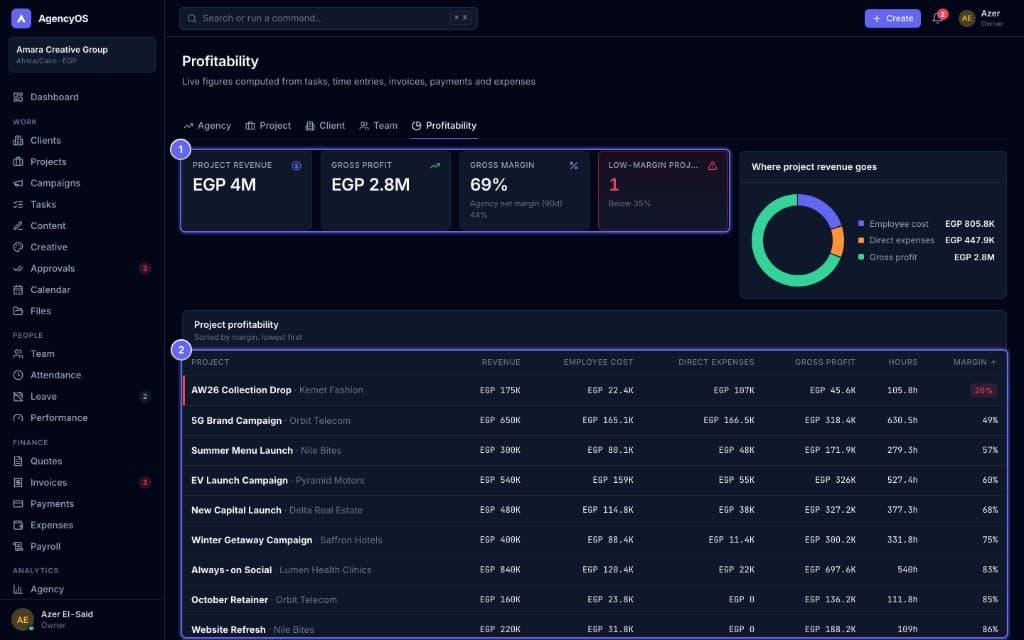1024x640 pixels.
Task: Sort table by the Margin column
Action: coord(974,362)
